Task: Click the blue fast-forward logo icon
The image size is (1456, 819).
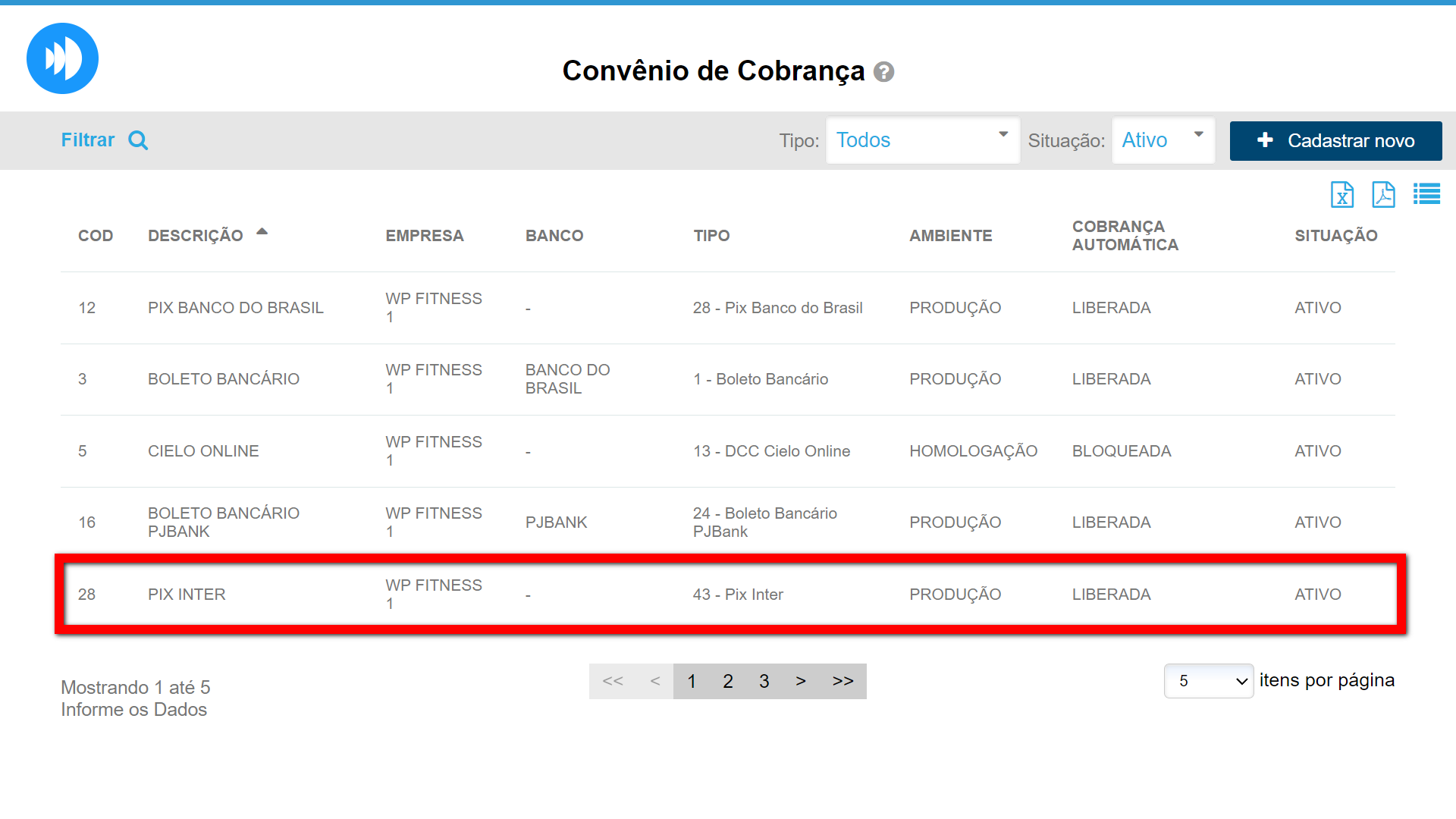Action: [62, 58]
